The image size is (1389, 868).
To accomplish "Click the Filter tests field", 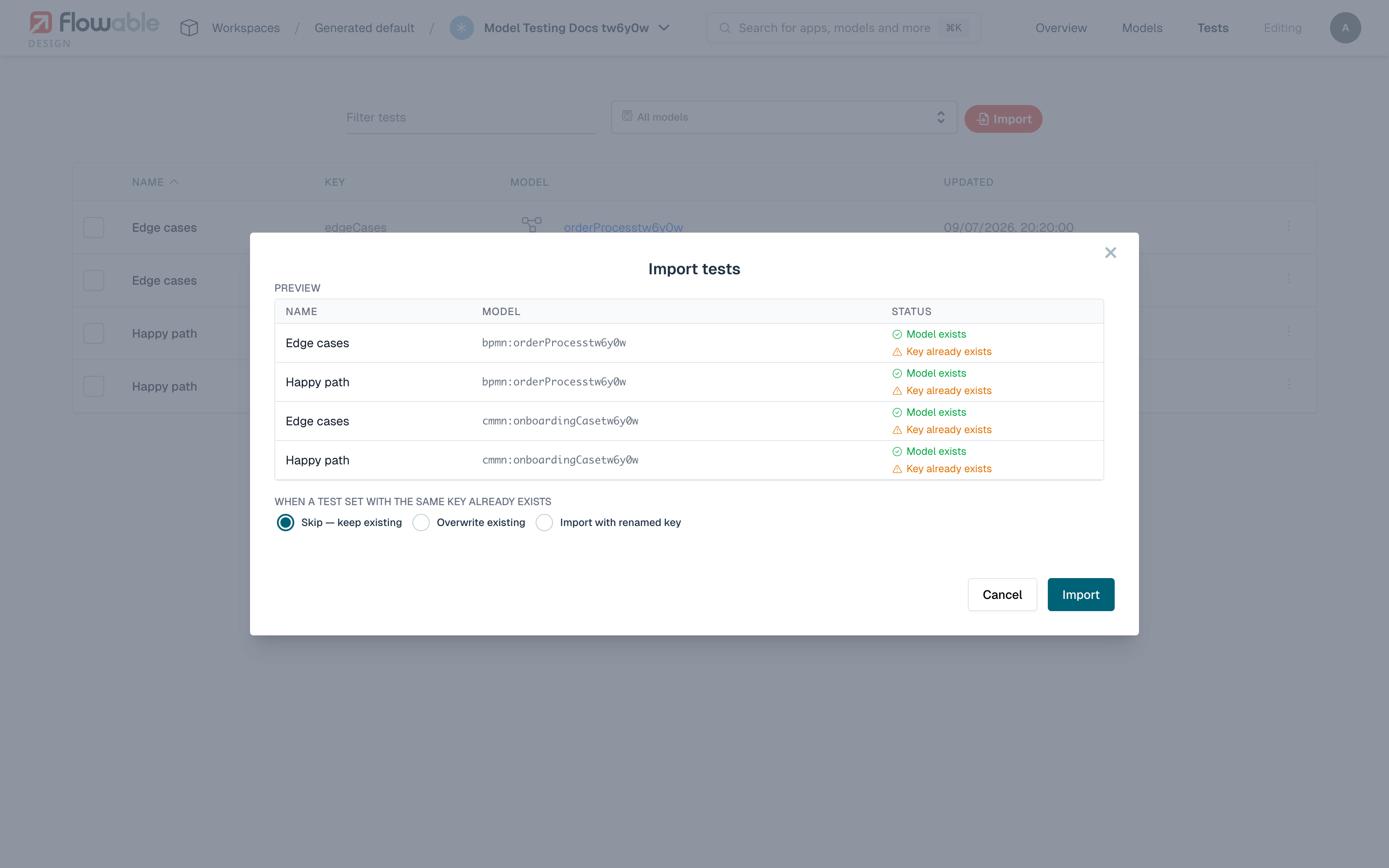I will coord(471,118).
